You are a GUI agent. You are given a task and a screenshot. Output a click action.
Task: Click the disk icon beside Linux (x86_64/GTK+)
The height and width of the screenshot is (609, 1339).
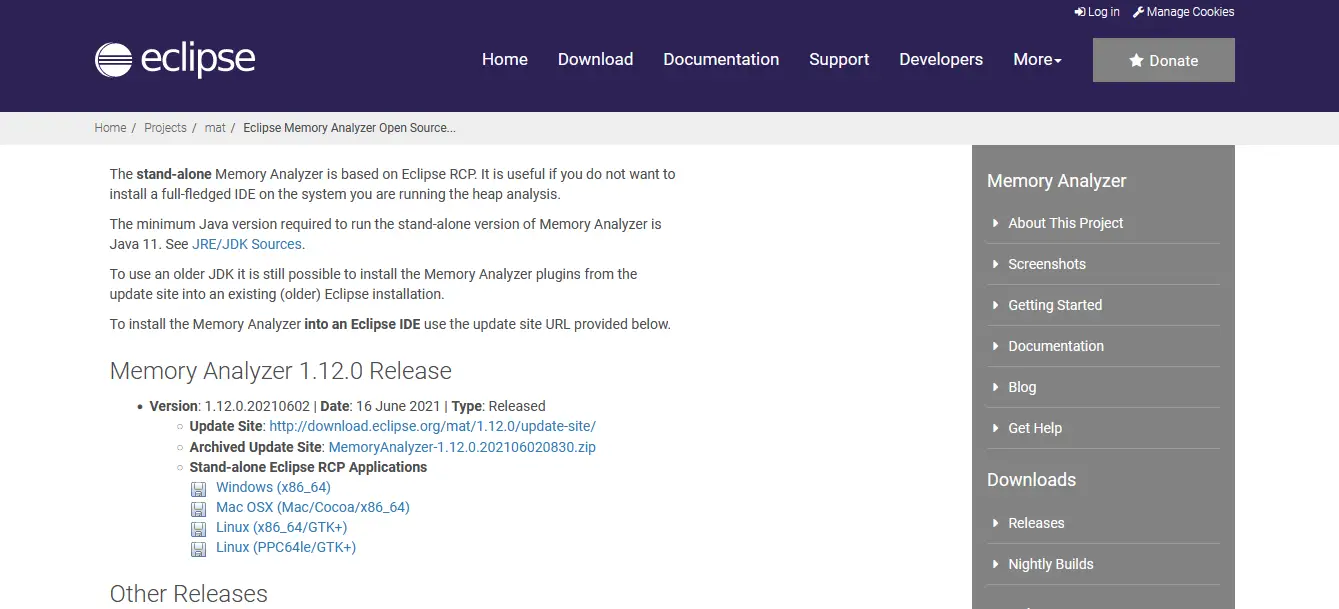coord(198,529)
